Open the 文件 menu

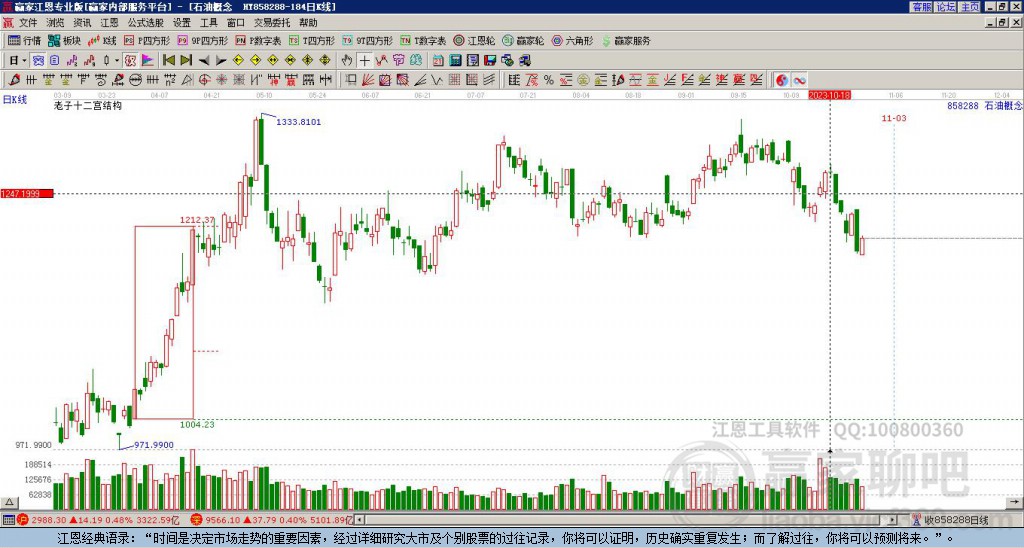28,23
